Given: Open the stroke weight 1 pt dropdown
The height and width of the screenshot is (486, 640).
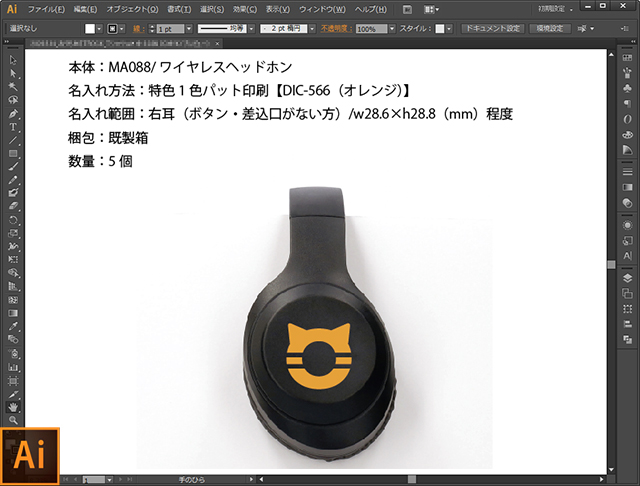Looking at the screenshot, I should 189,29.
